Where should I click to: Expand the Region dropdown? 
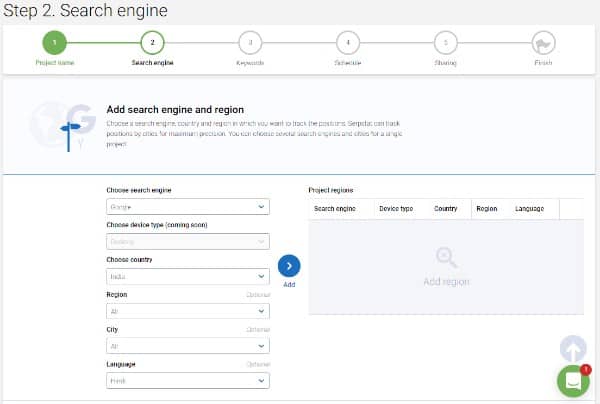click(187, 311)
